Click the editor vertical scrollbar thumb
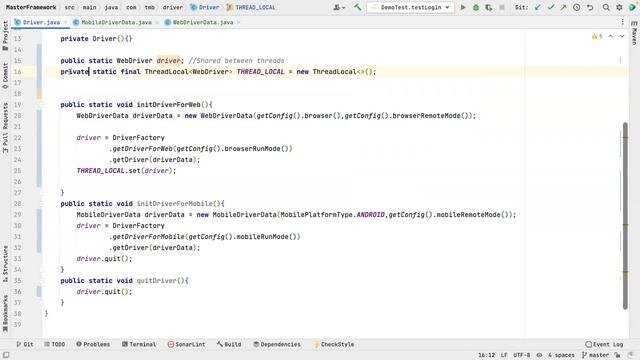The image size is (640, 360). click(625, 216)
